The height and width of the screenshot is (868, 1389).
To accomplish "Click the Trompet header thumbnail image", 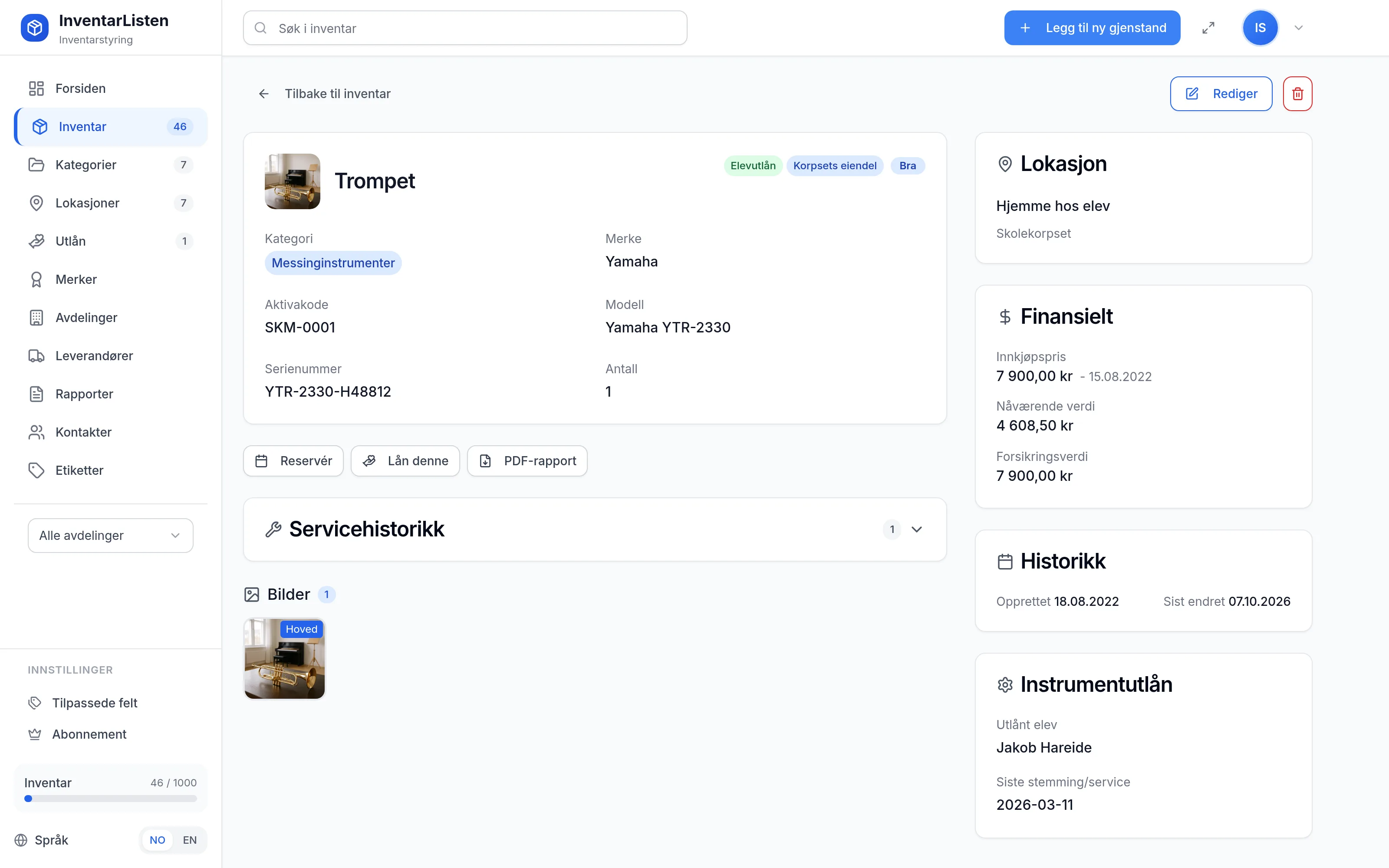I will pyautogui.click(x=292, y=181).
